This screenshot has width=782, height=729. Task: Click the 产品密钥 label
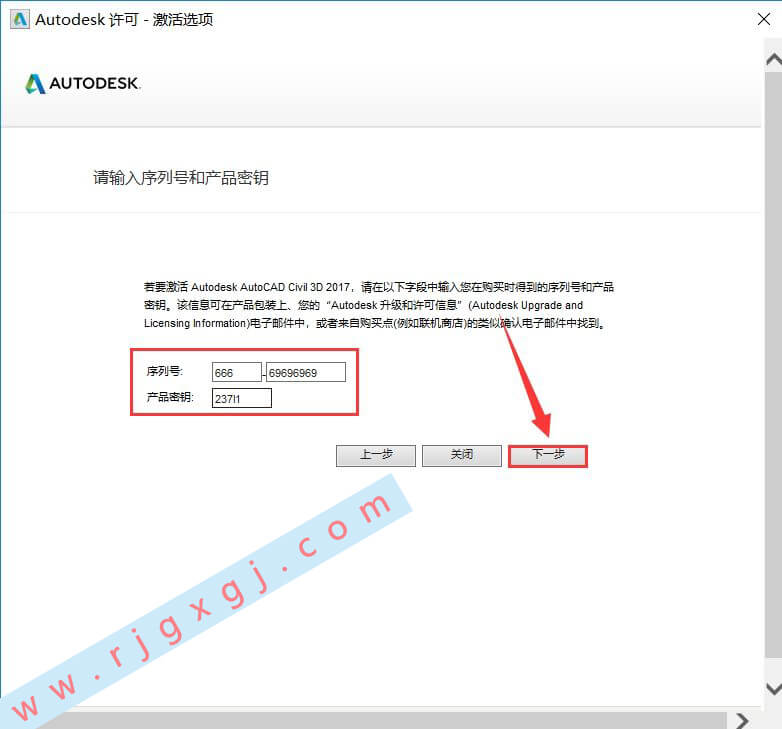tap(170, 397)
